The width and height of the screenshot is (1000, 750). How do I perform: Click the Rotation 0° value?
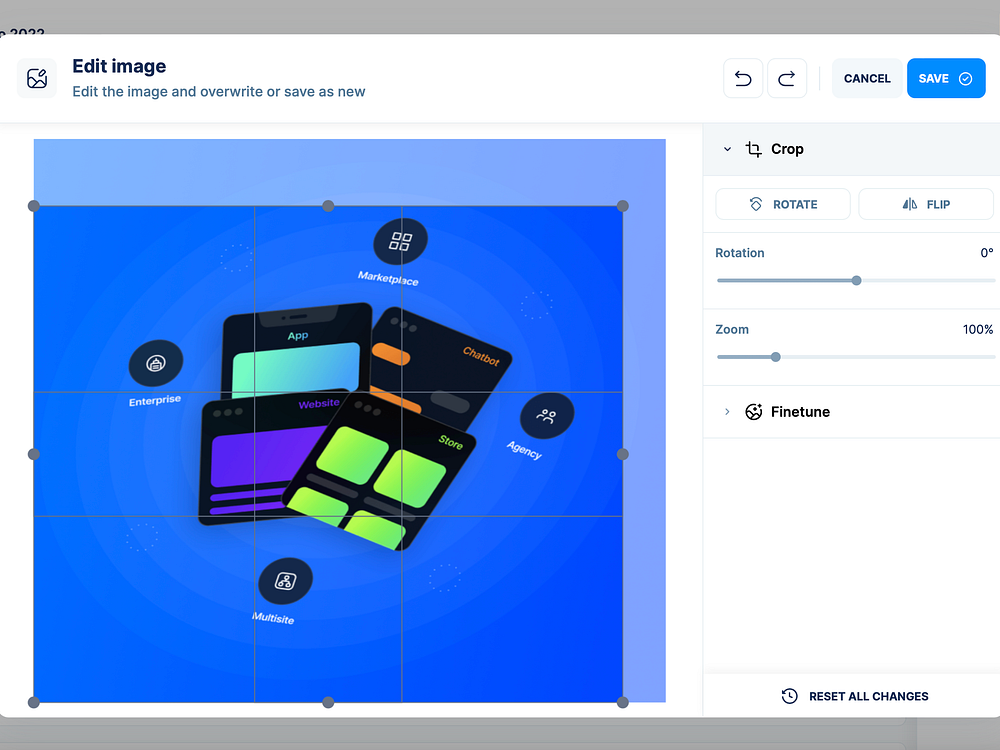coord(987,253)
